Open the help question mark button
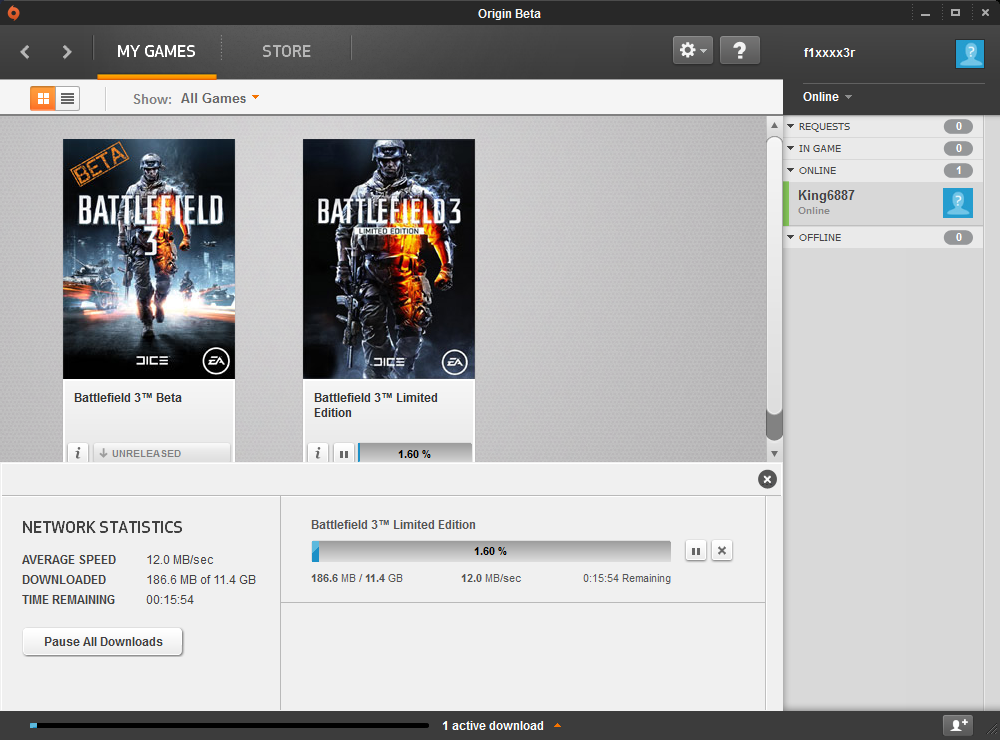The width and height of the screenshot is (1000, 740). click(739, 50)
